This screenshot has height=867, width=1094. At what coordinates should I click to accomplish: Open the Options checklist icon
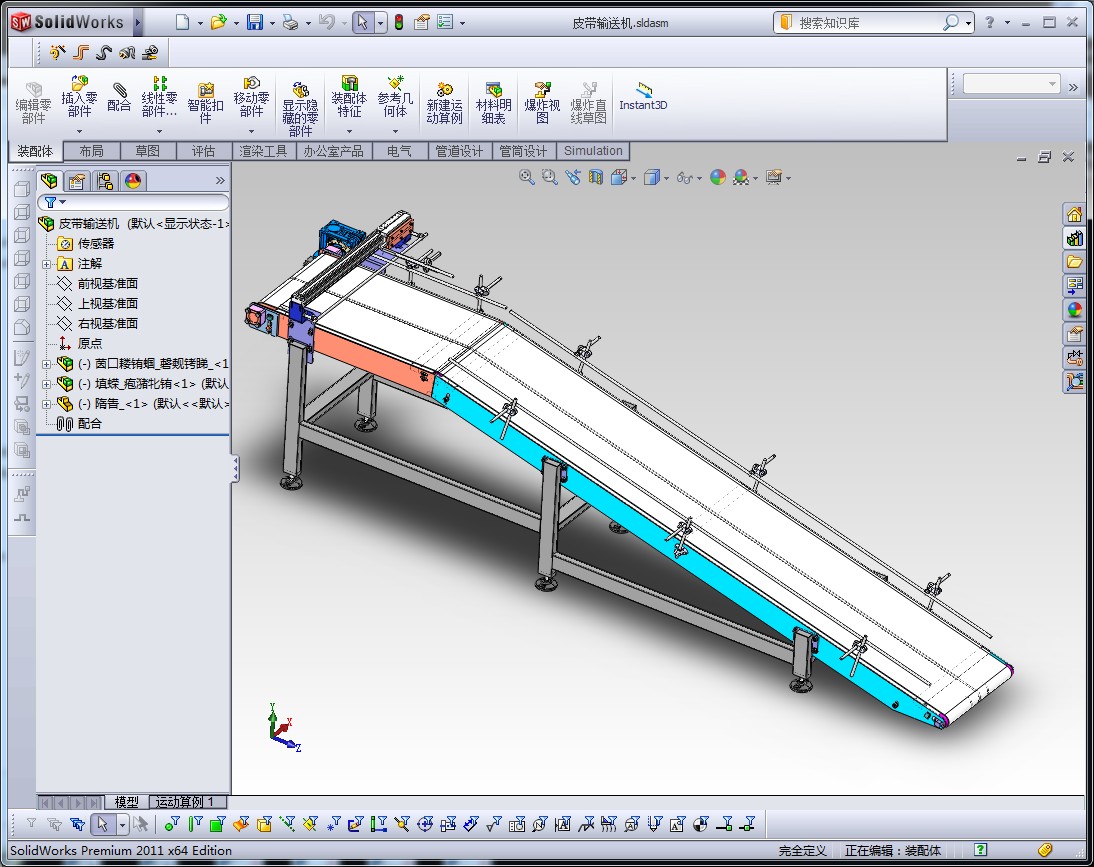(445, 22)
